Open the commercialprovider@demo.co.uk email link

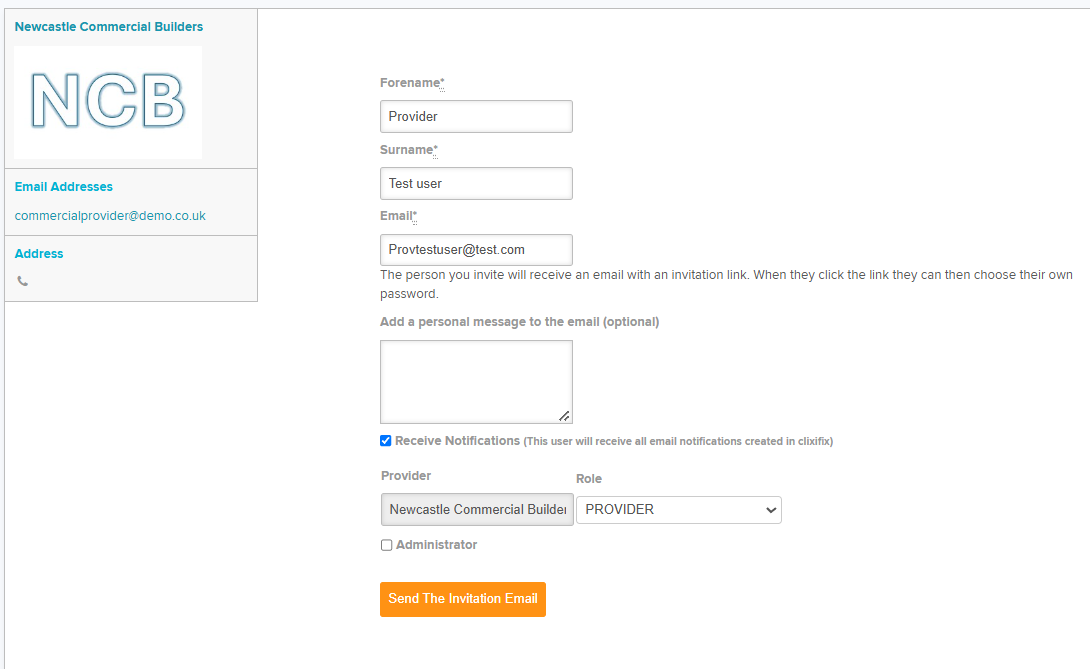click(110, 216)
